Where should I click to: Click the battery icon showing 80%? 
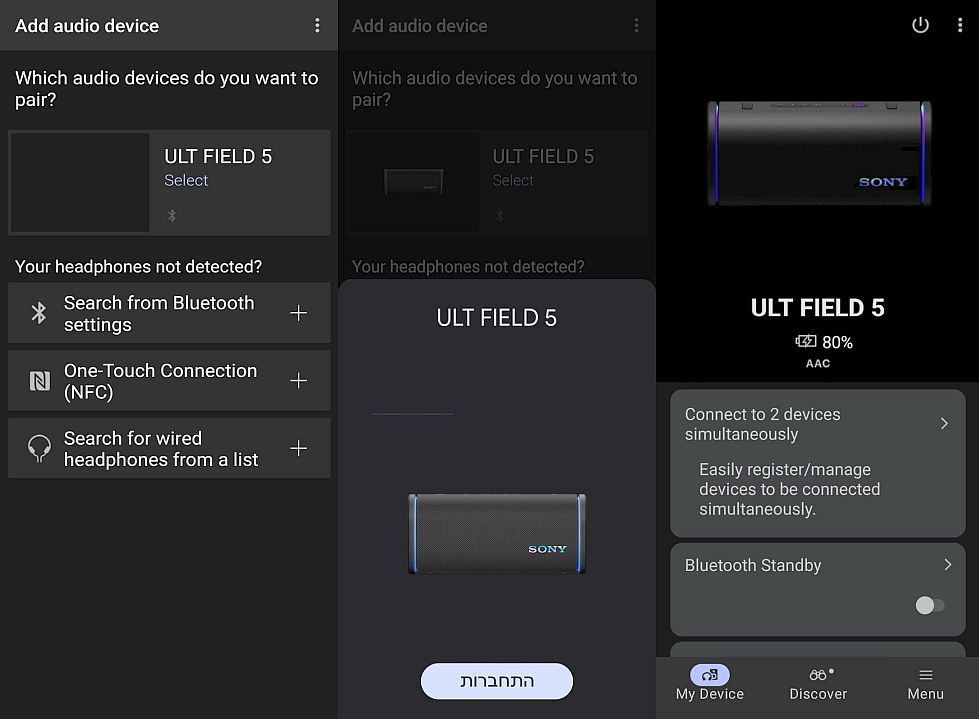805,342
